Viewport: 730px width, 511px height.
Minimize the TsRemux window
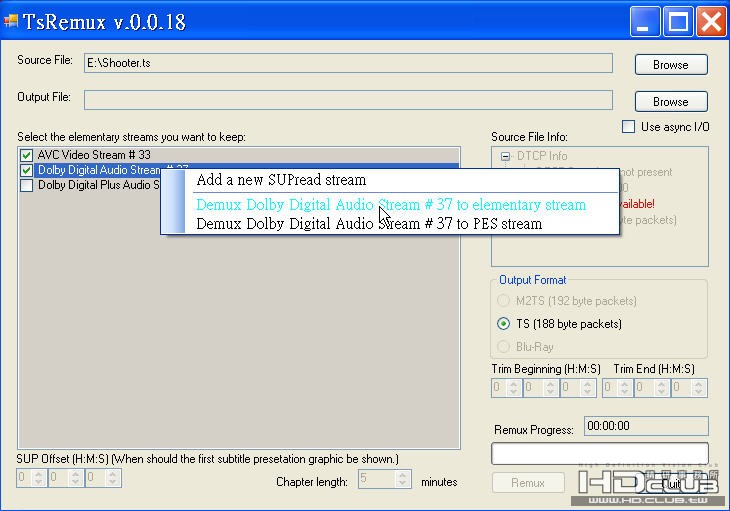click(x=645, y=21)
